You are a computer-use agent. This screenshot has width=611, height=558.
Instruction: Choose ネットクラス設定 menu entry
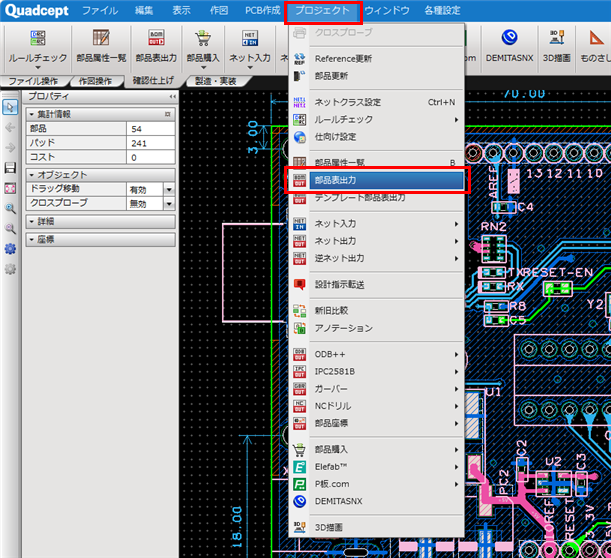pos(347,102)
